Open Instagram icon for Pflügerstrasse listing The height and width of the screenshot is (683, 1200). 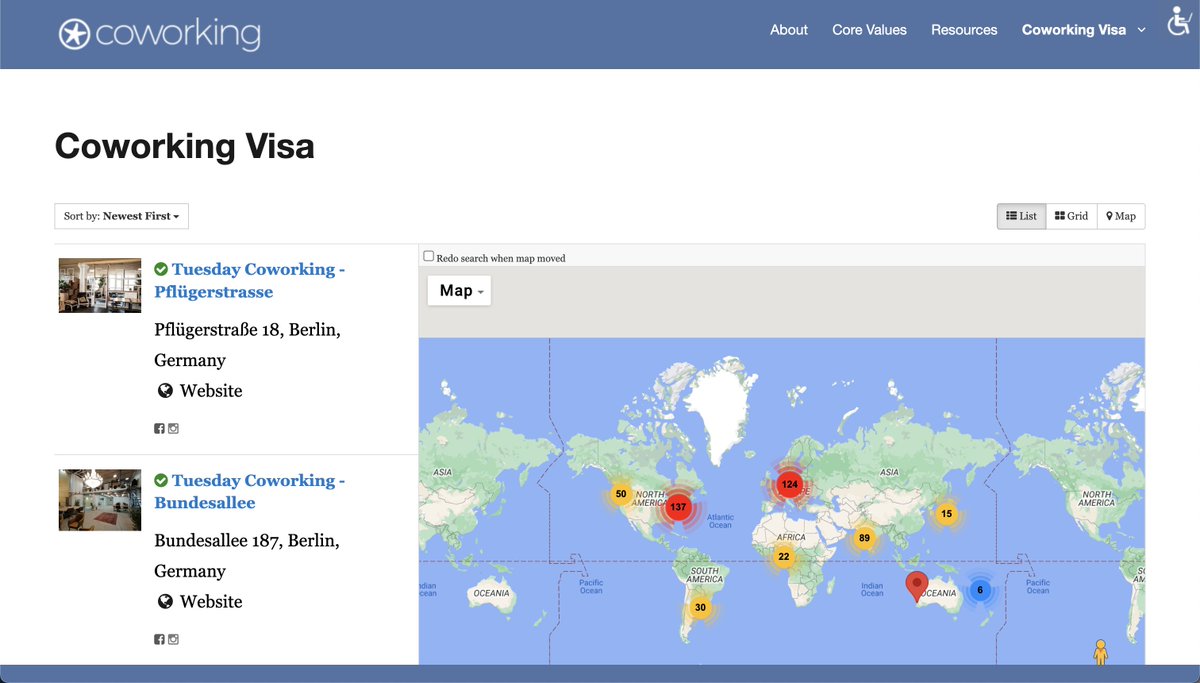(x=173, y=429)
